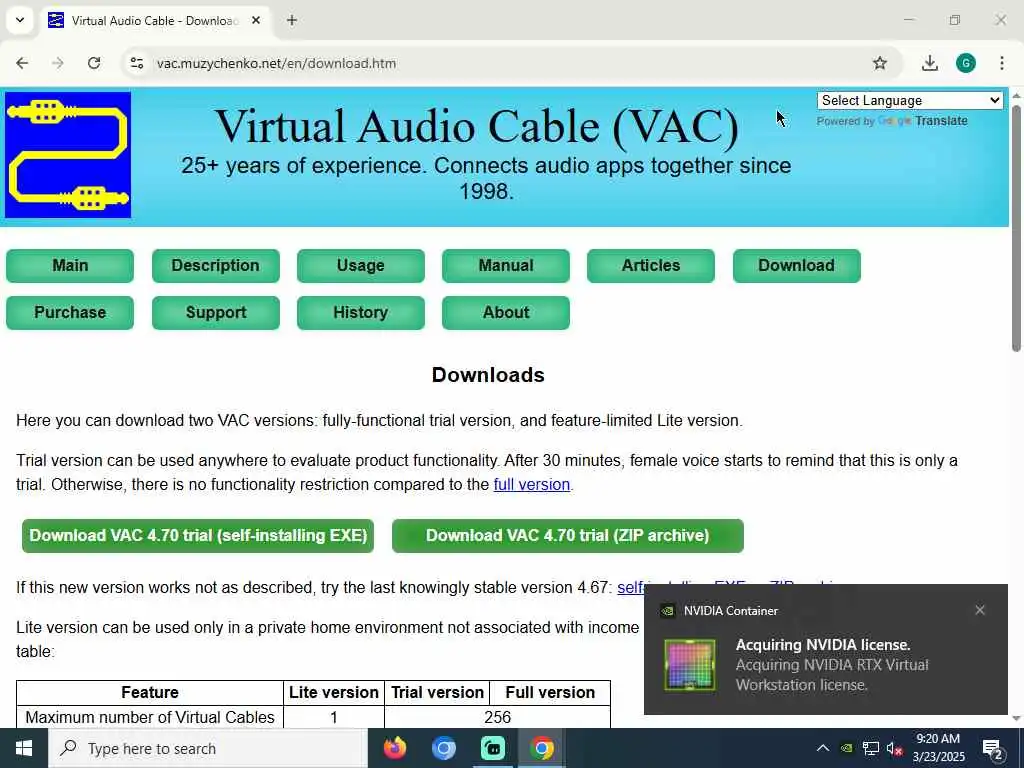Click the 'Full version' column header
The width and height of the screenshot is (1024, 768).
coord(550,692)
